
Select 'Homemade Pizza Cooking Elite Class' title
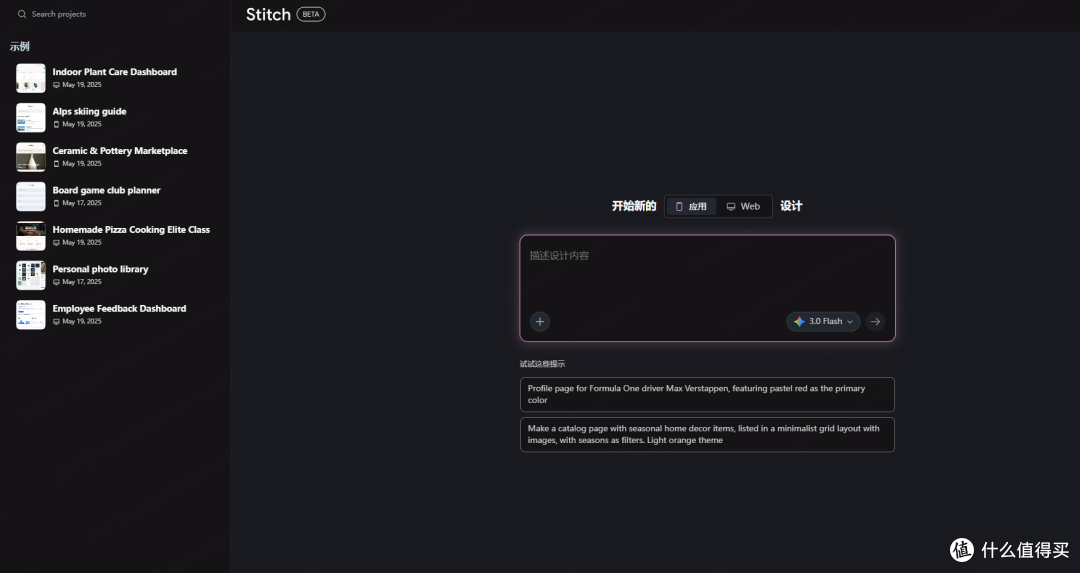pos(131,229)
